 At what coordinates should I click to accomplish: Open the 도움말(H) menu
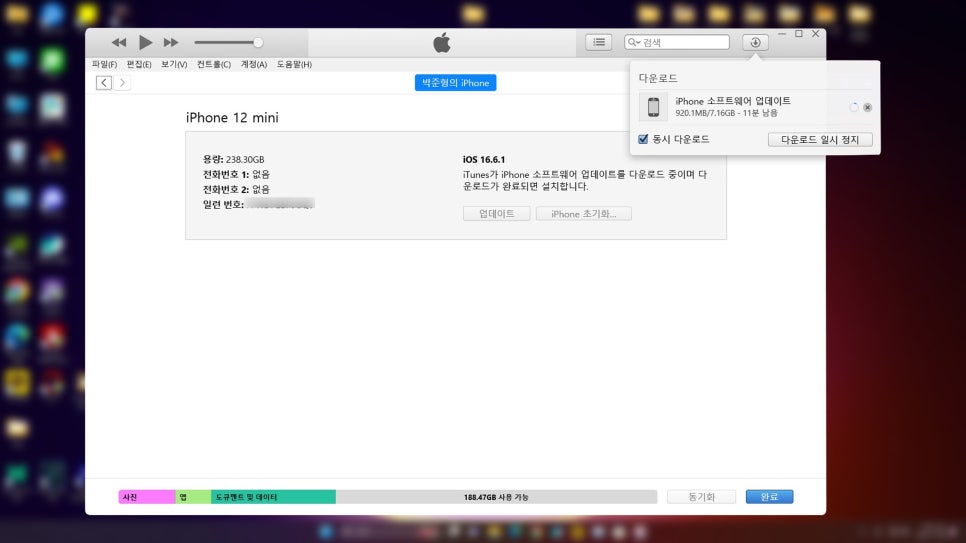pyautogui.click(x=294, y=64)
